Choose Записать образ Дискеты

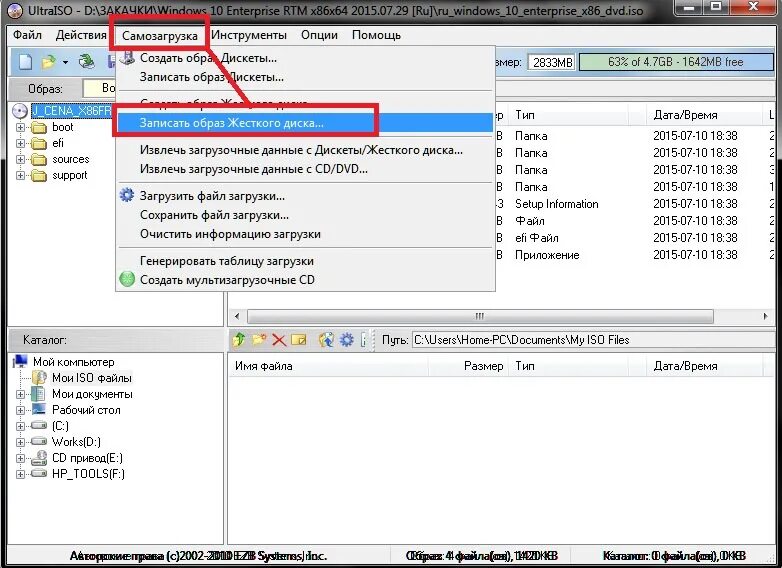(x=305, y=77)
